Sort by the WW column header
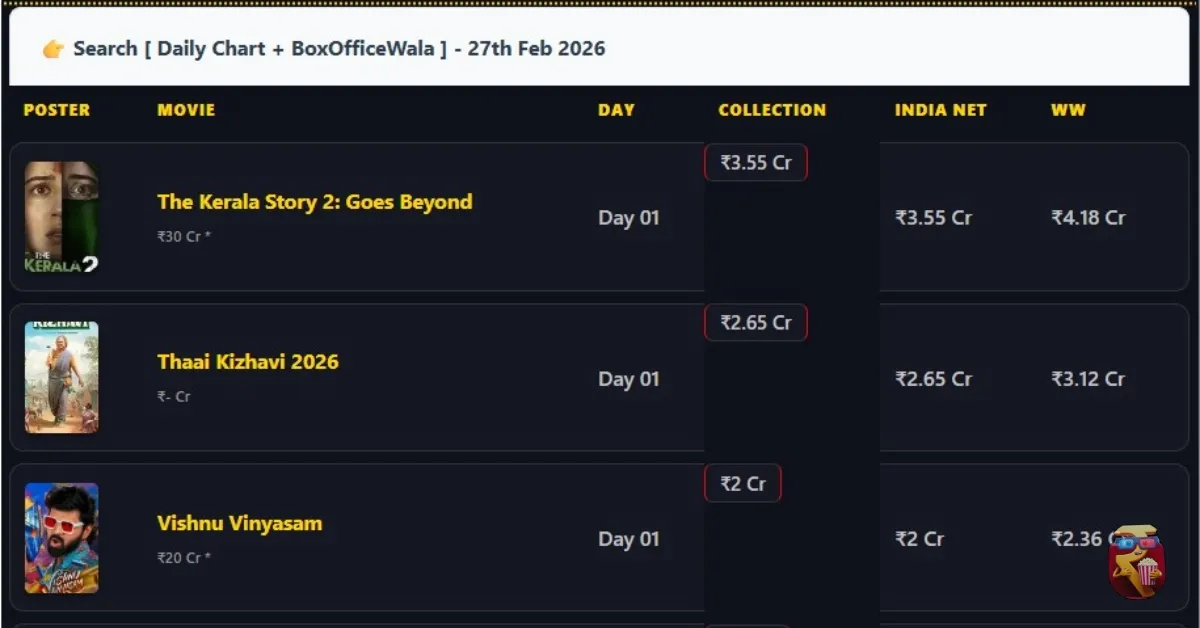This screenshot has height=628, width=1200. point(1068,110)
